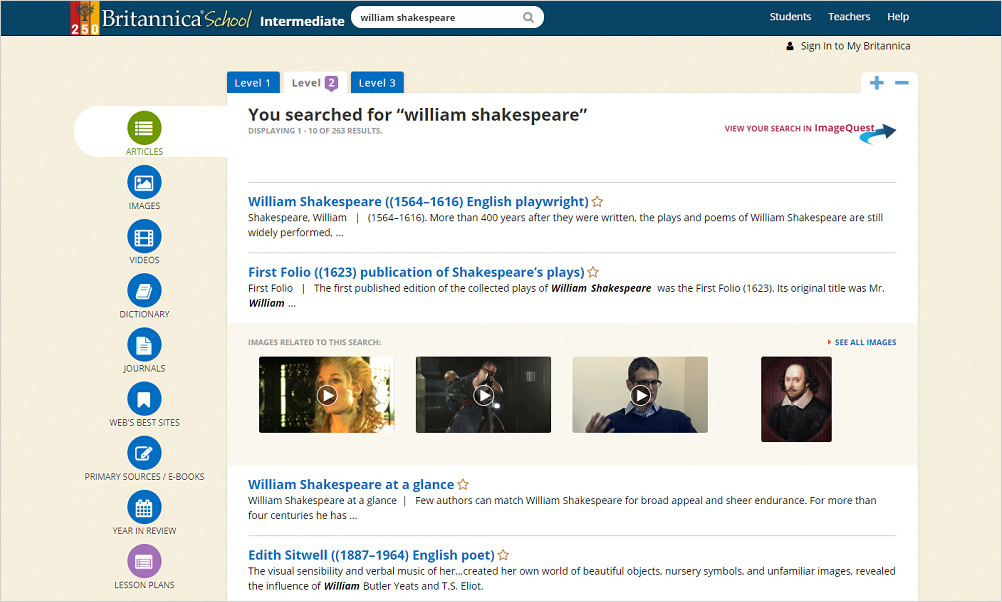Click the Dictionary book icon
Screen dimensions: 1002x602
[144, 291]
